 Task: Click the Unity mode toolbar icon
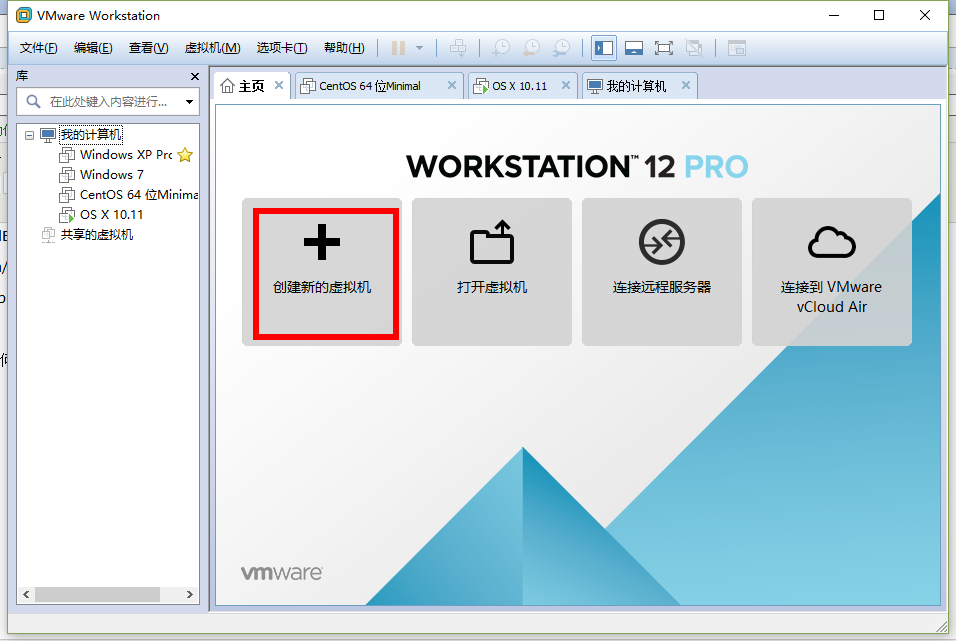[x=694, y=48]
